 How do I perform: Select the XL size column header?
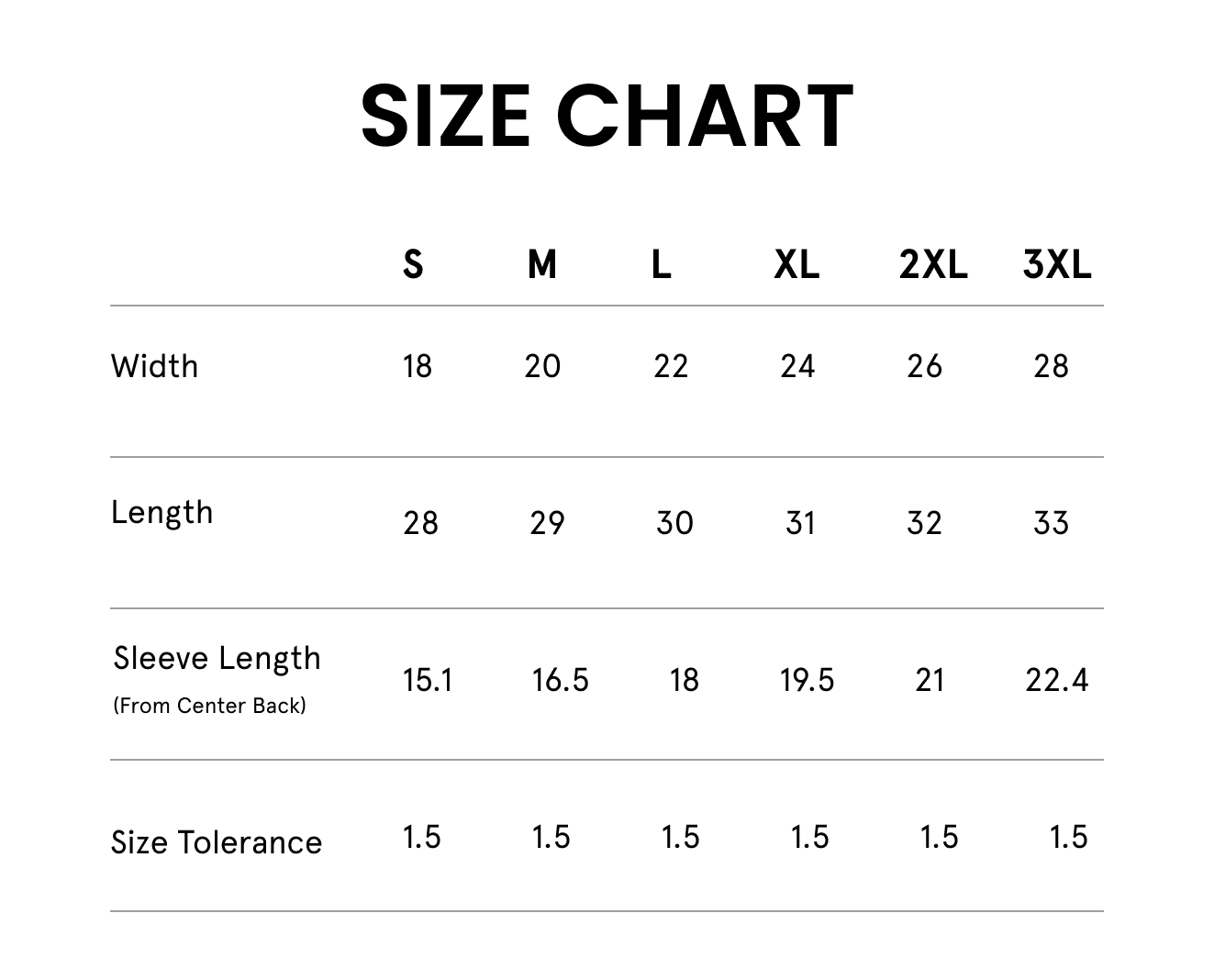796,264
